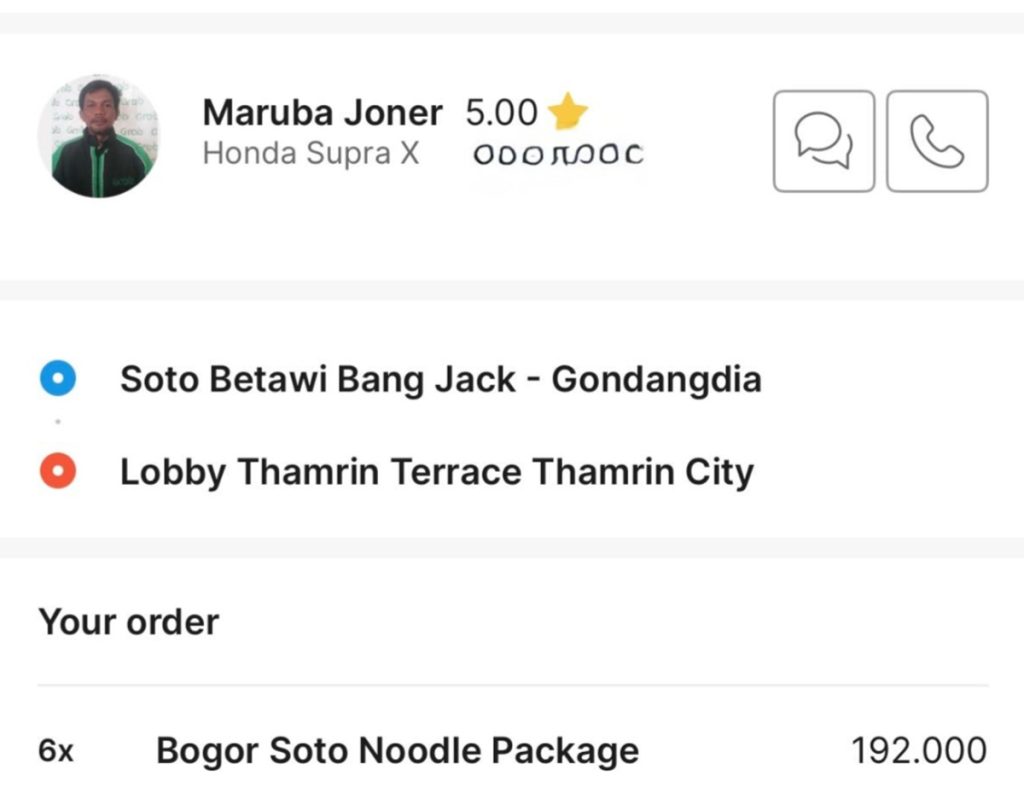This screenshot has height=799, width=1024.
Task: Select the Honda Supra X vehicle label
Action: (x=311, y=154)
